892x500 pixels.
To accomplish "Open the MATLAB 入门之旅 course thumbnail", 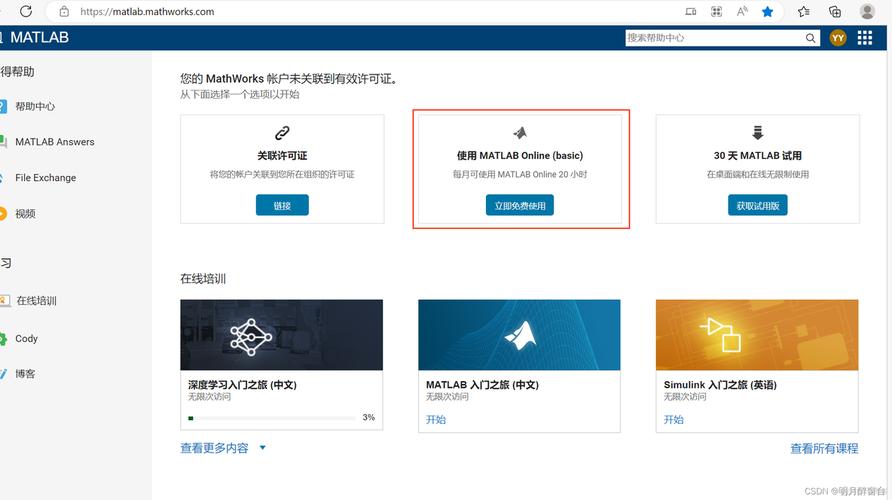I will tap(519, 335).
